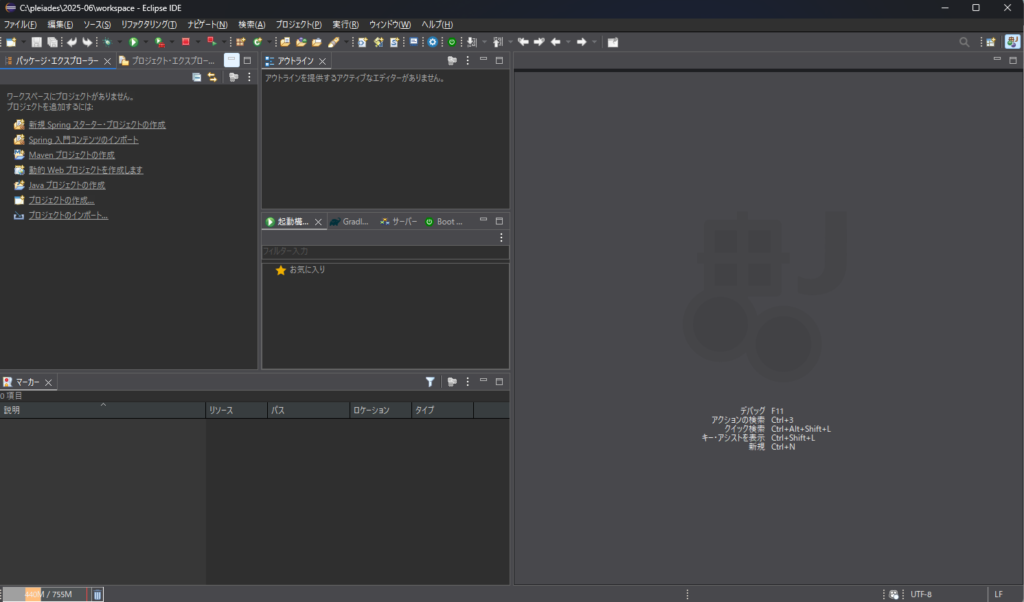This screenshot has width=1024, height=602.
Task: Click the Marker view filter funnel icon
Action: click(430, 382)
